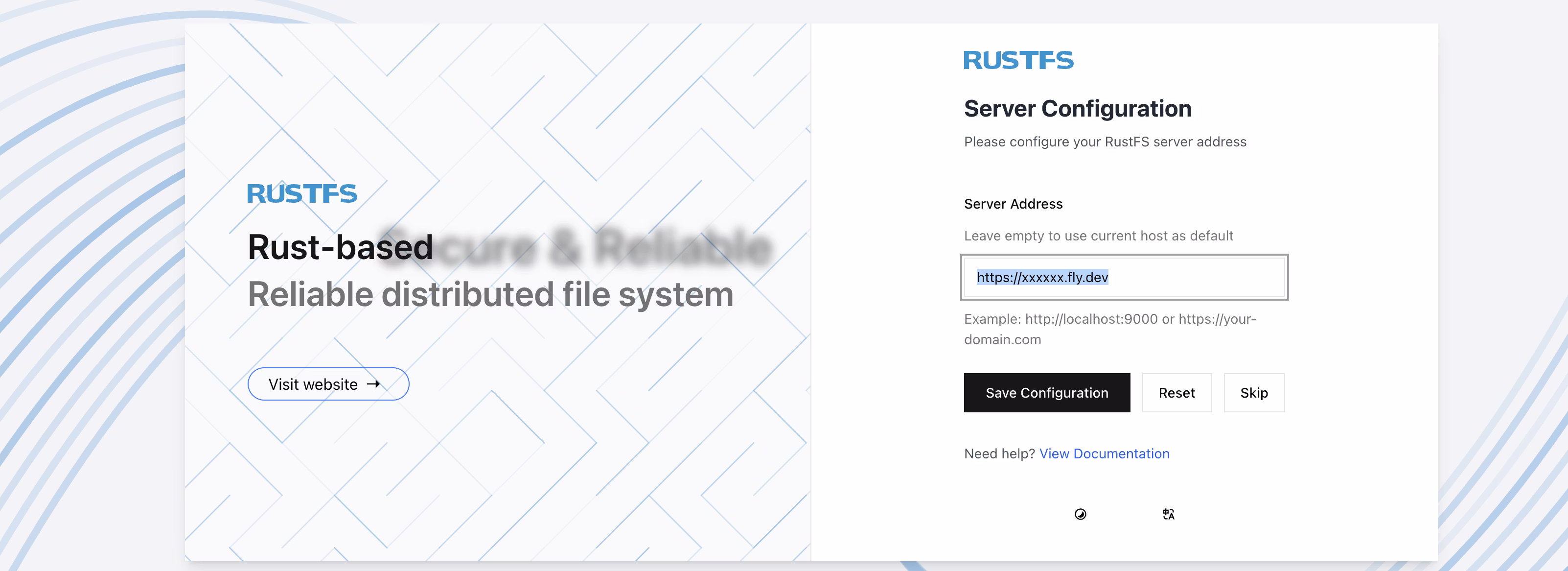
Task: Click the Save Configuration button
Action: coord(1047,392)
